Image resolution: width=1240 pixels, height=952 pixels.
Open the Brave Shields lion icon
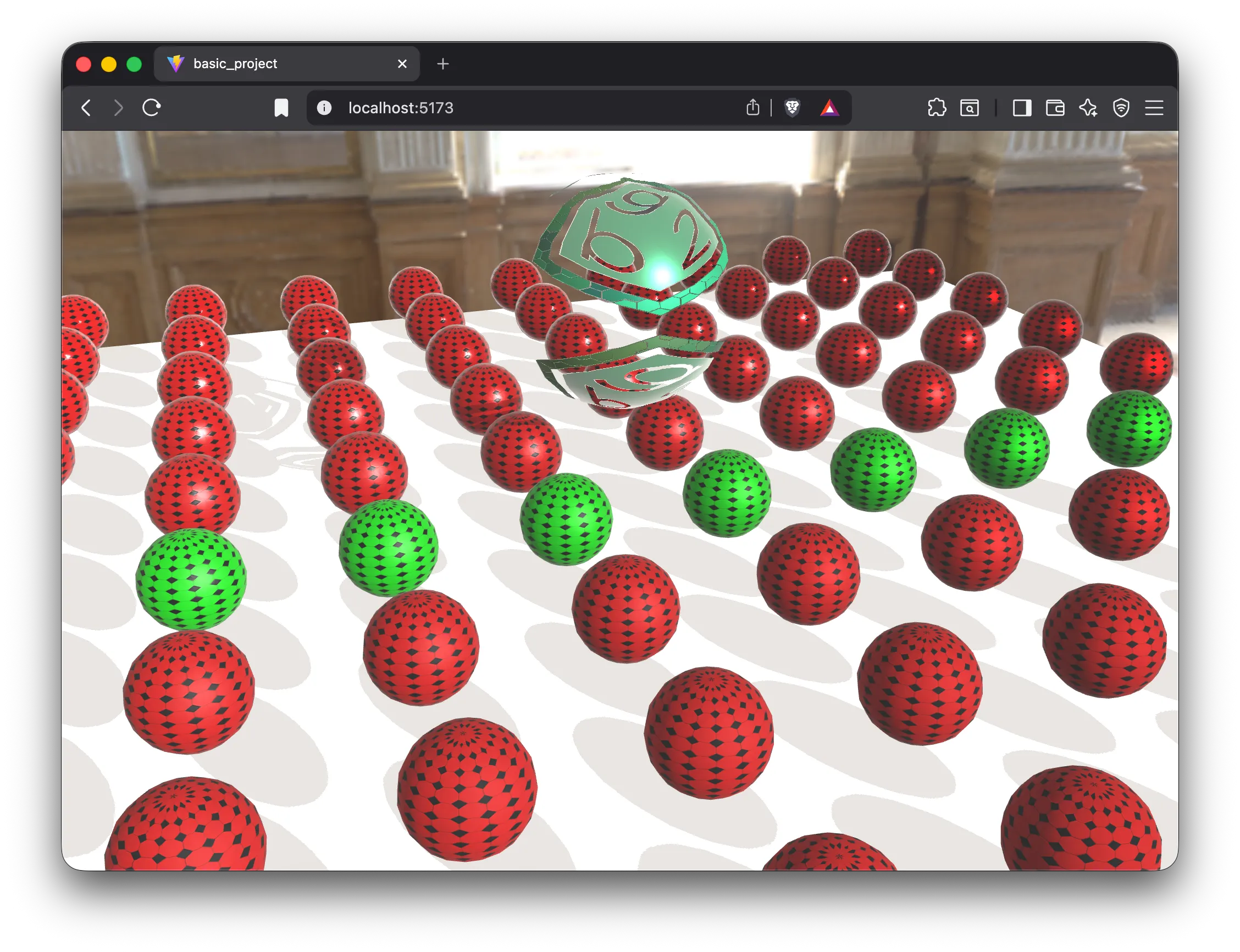792,108
